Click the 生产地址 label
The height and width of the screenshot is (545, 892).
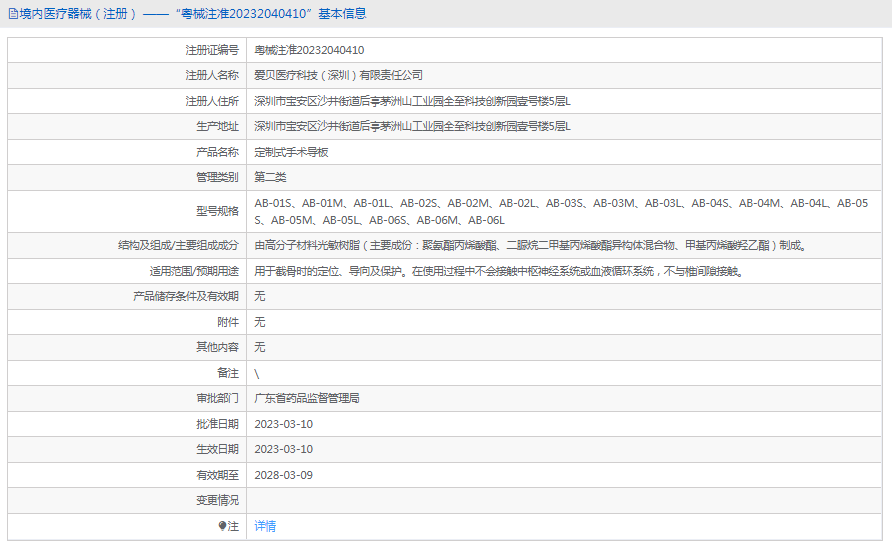pyautogui.click(x=217, y=126)
